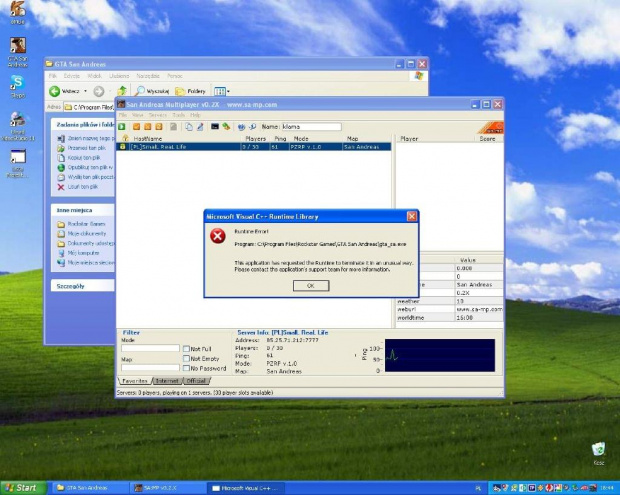The width and height of the screenshot is (620, 495).
Task: Toggle the Not Empty filter checkbox
Action: (186, 359)
